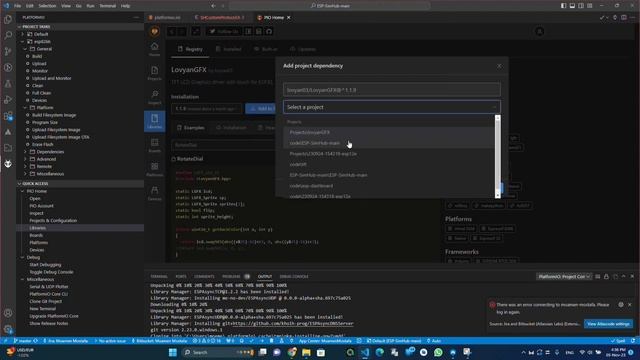The image size is (640, 360).
Task: Close the PIO Home editor tab
Action: click(289, 18)
